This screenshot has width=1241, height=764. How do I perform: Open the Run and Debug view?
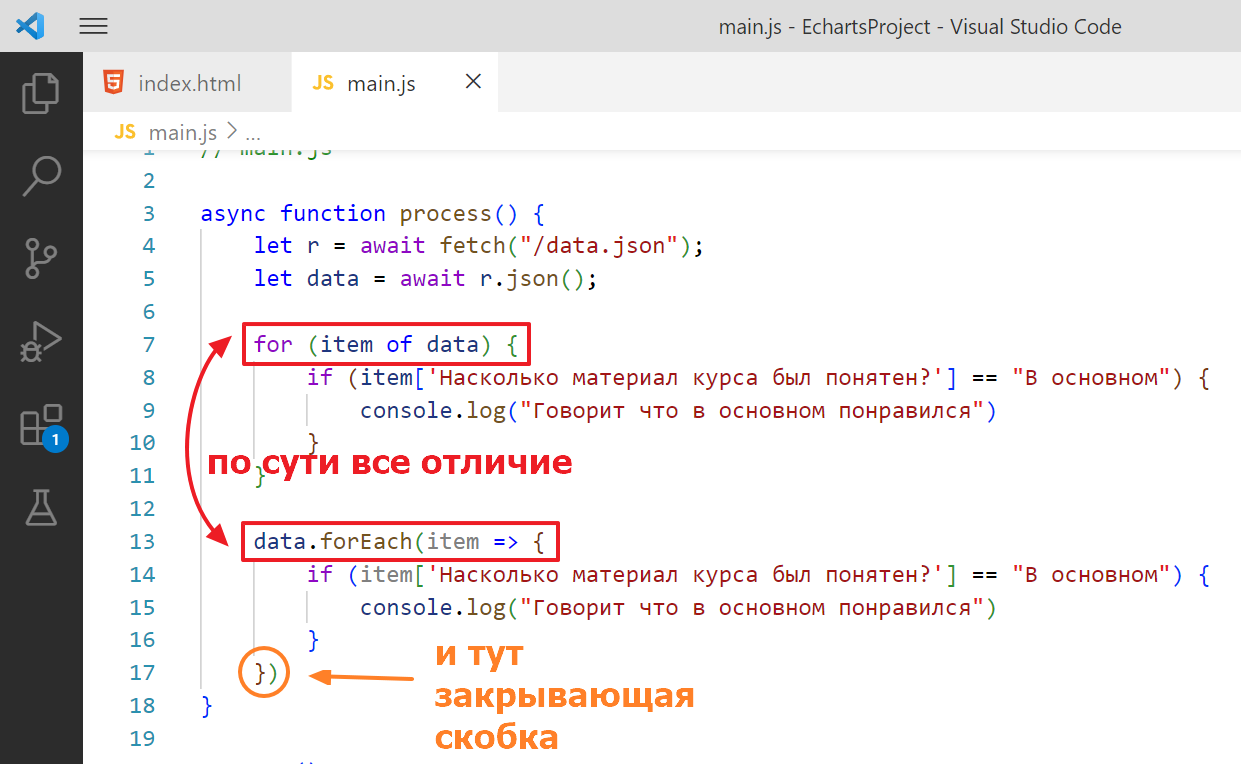[x=40, y=344]
